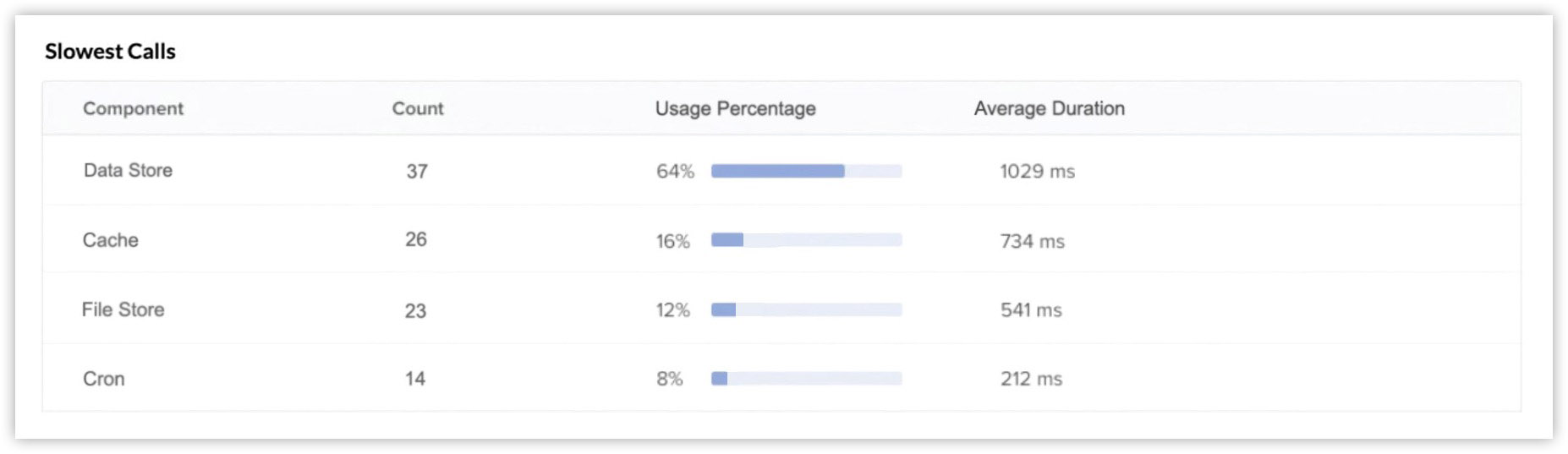This screenshot has height=454, width=1568.
Task: Click the Usage Percentage column header
Action: [x=735, y=108]
